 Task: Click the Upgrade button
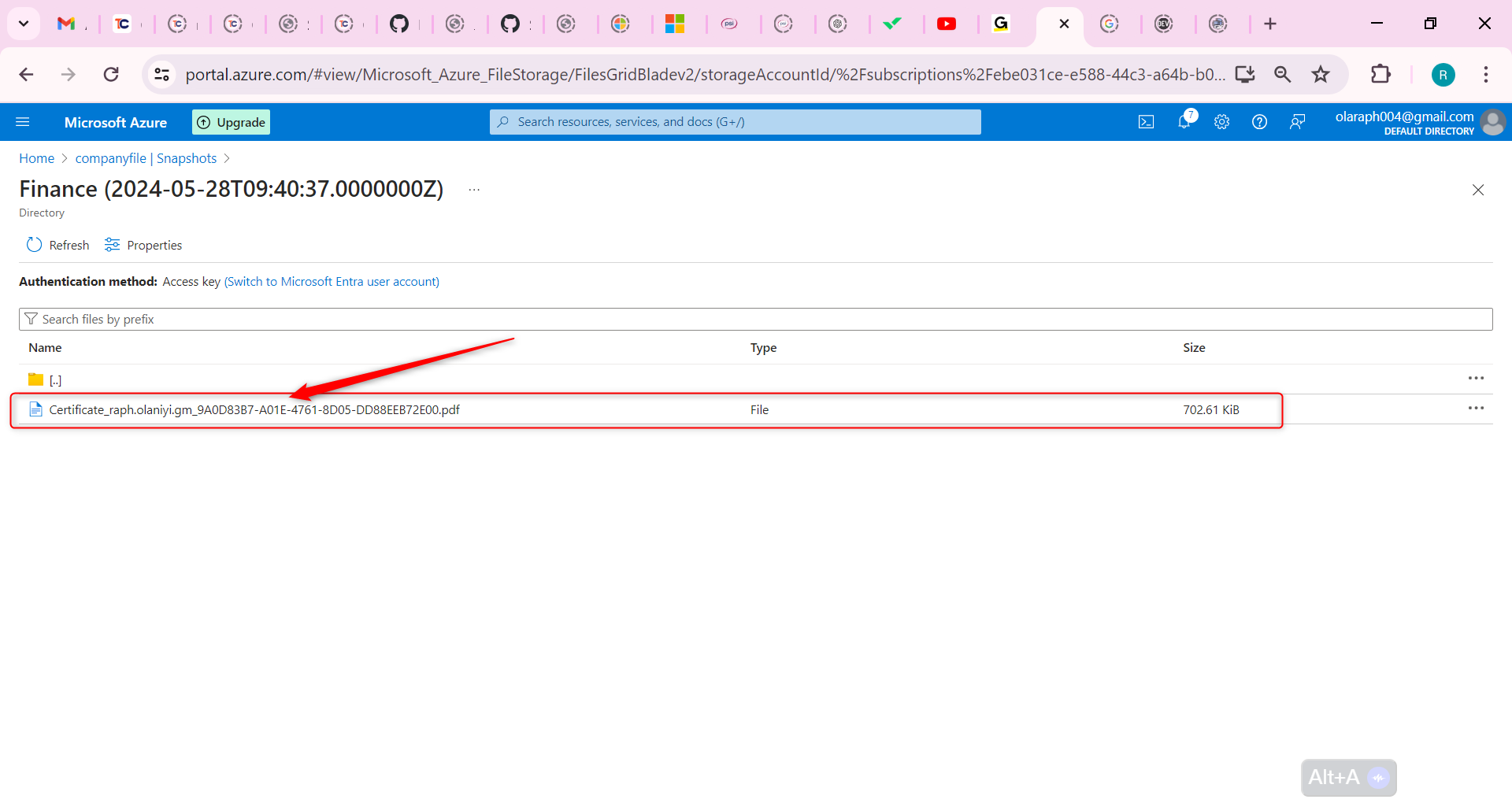pos(230,121)
